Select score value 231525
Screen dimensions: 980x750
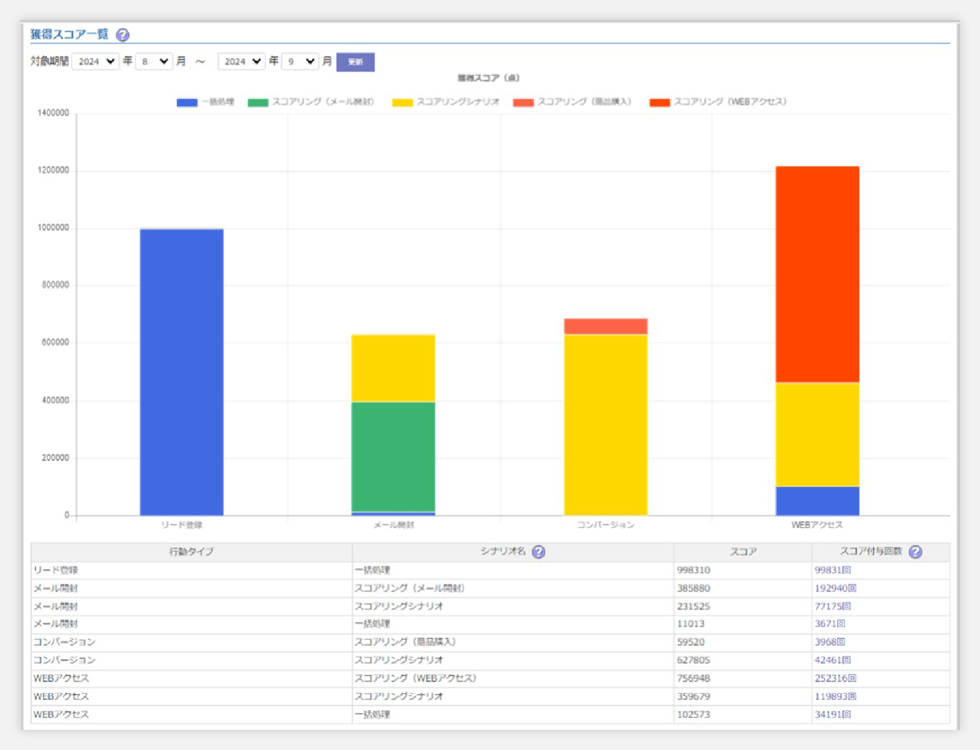coord(693,606)
